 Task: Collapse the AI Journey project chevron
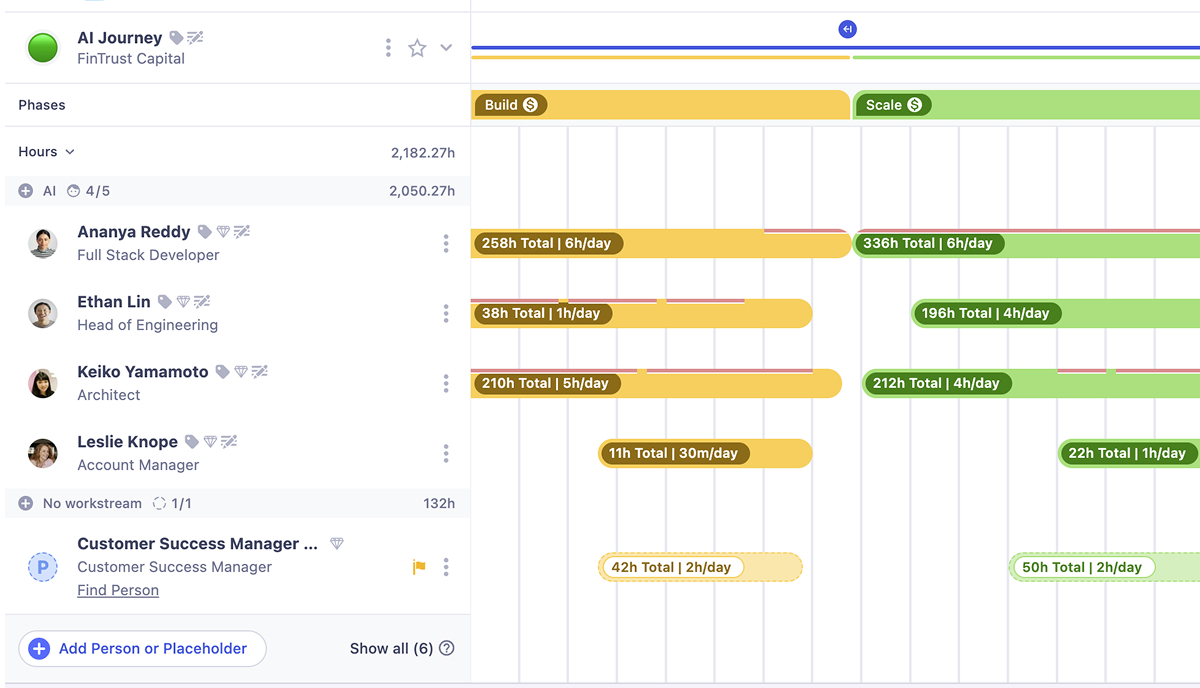(x=446, y=48)
